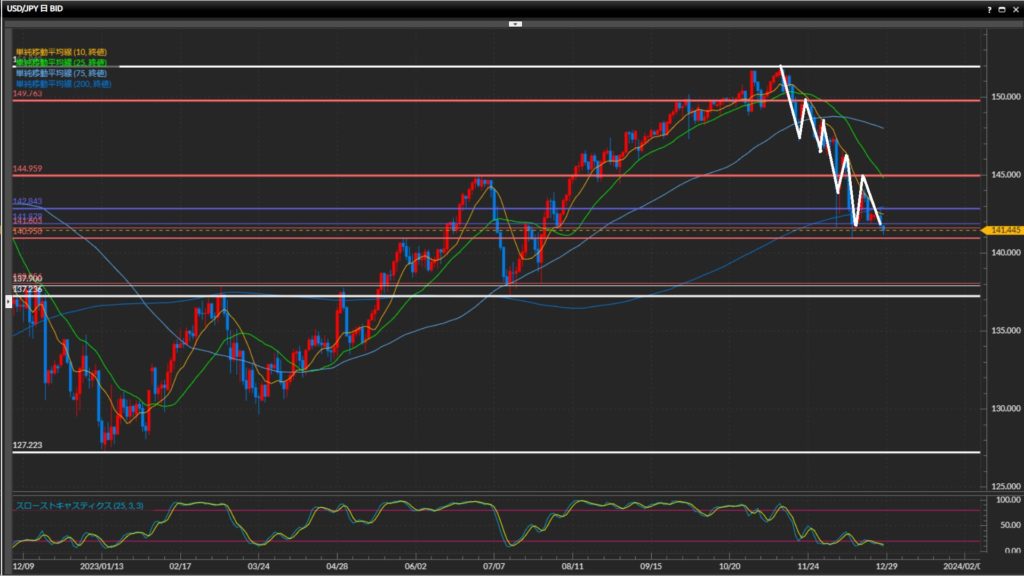Click the orange current price tag 141.445
The width and height of the screenshot is (1024, 576).
(1002, 231)
